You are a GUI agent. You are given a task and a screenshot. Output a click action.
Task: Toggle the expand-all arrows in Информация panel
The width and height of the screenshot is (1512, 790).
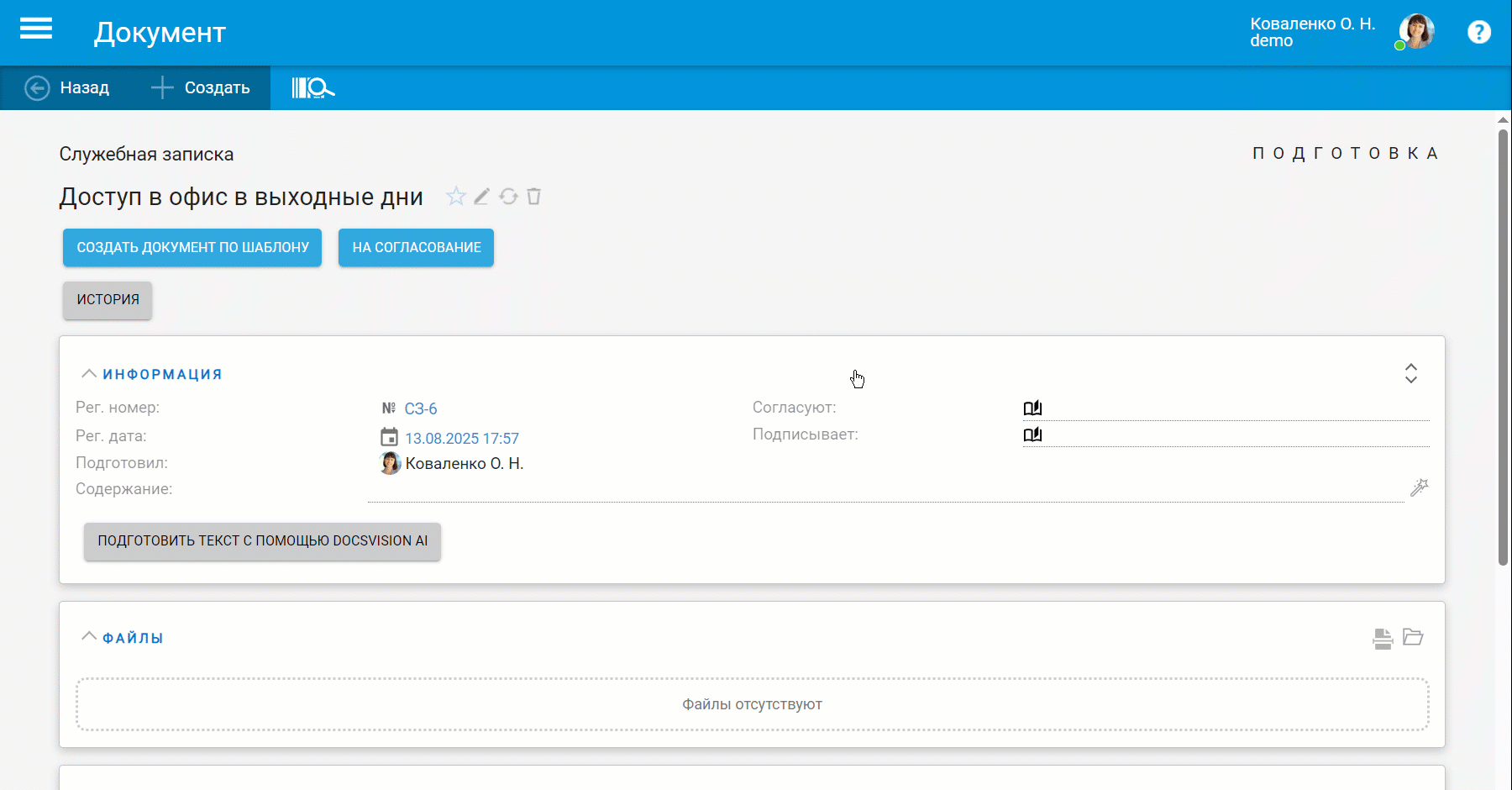pos(1411,373)
